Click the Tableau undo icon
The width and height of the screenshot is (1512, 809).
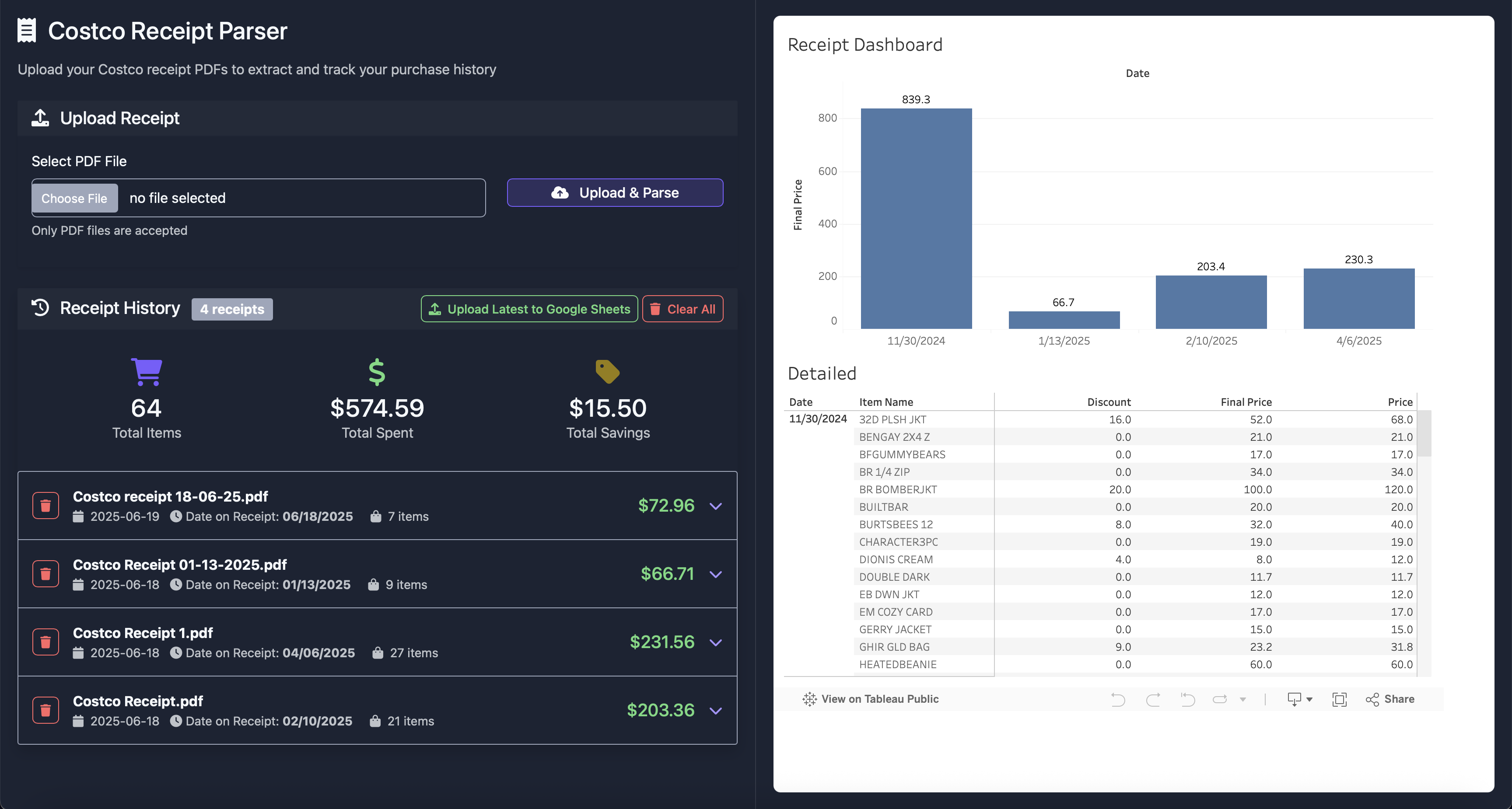coord(1117,699)
